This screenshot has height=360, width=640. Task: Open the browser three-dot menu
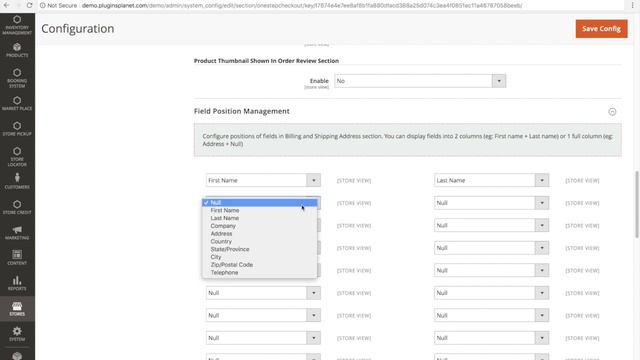tap(632, 5)
